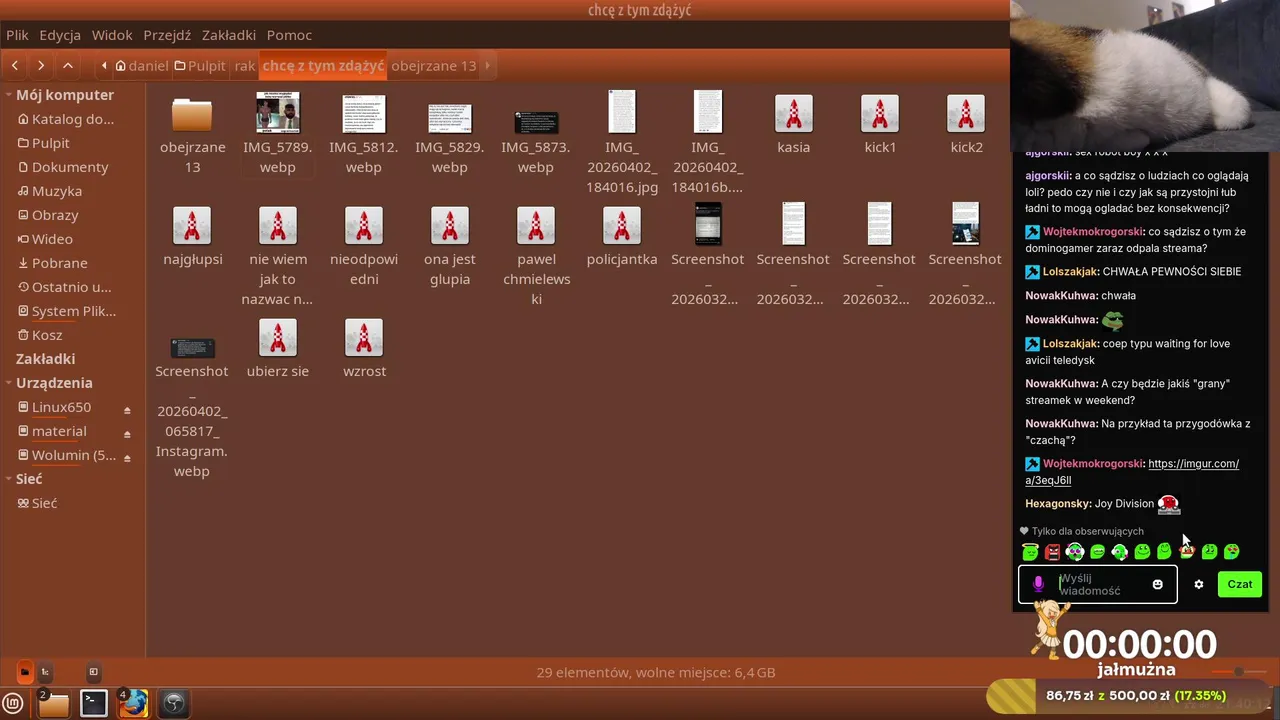Select the 'obejrzane 13' folder icon

click(192, 115)
